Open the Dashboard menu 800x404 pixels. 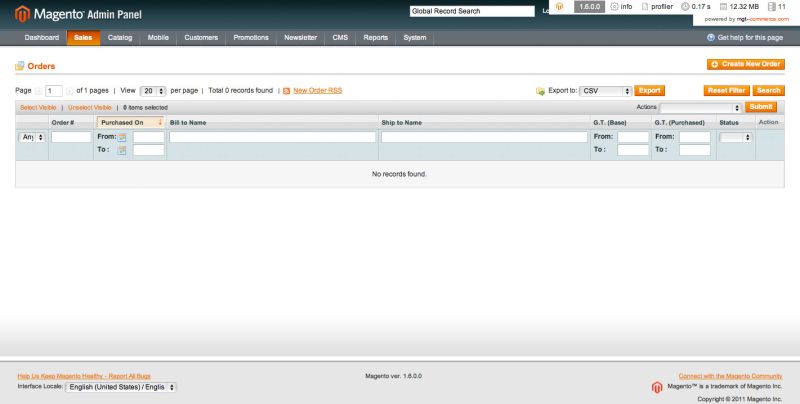tap(42, 37)
